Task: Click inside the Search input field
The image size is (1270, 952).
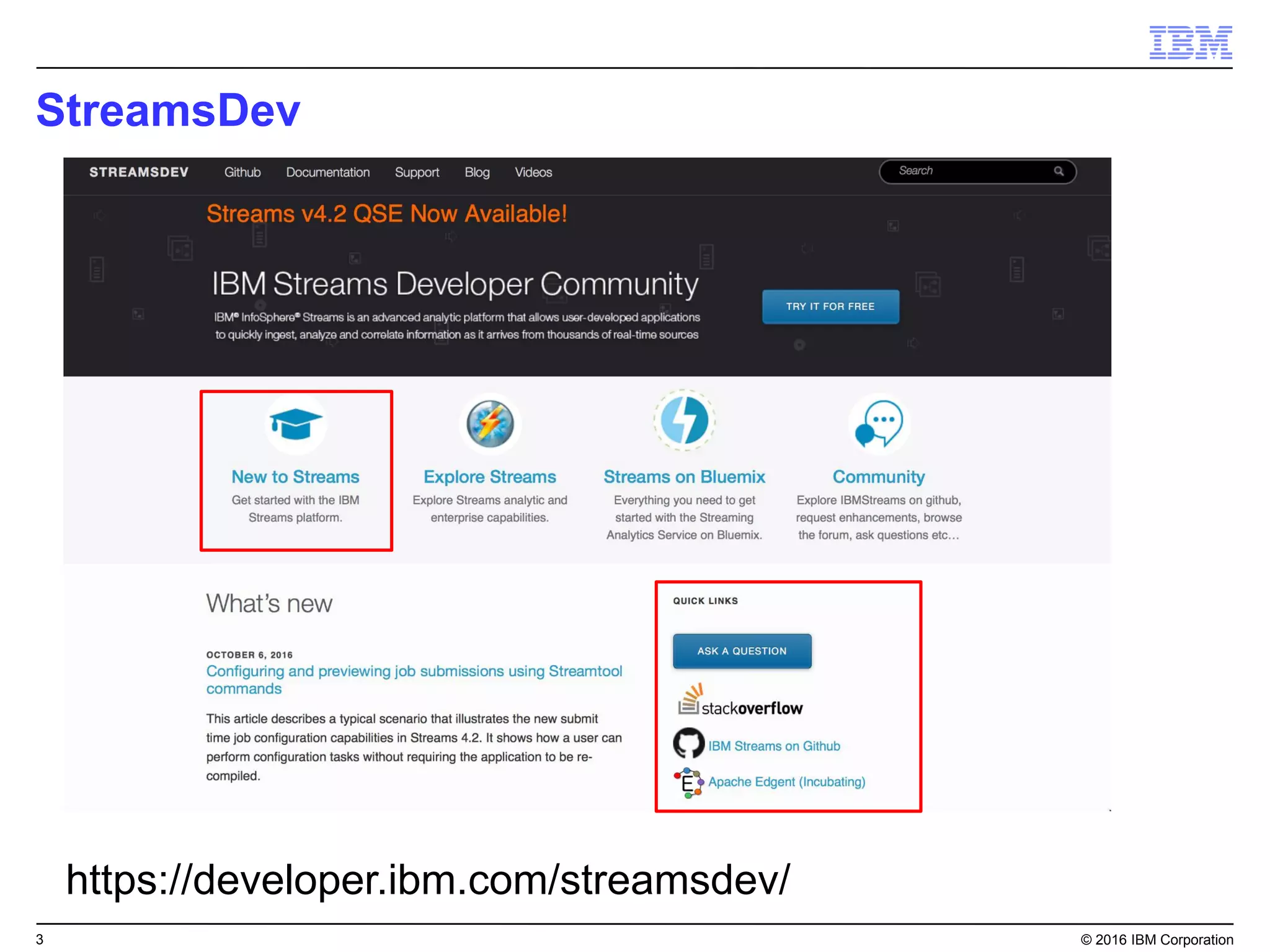Action: 967,171
